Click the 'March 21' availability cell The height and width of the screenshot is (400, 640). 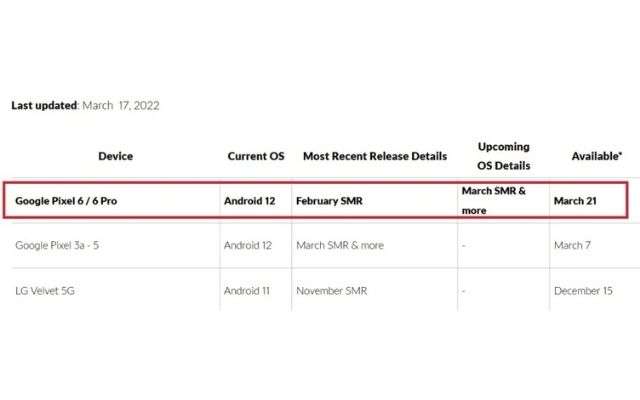point(575,201)
